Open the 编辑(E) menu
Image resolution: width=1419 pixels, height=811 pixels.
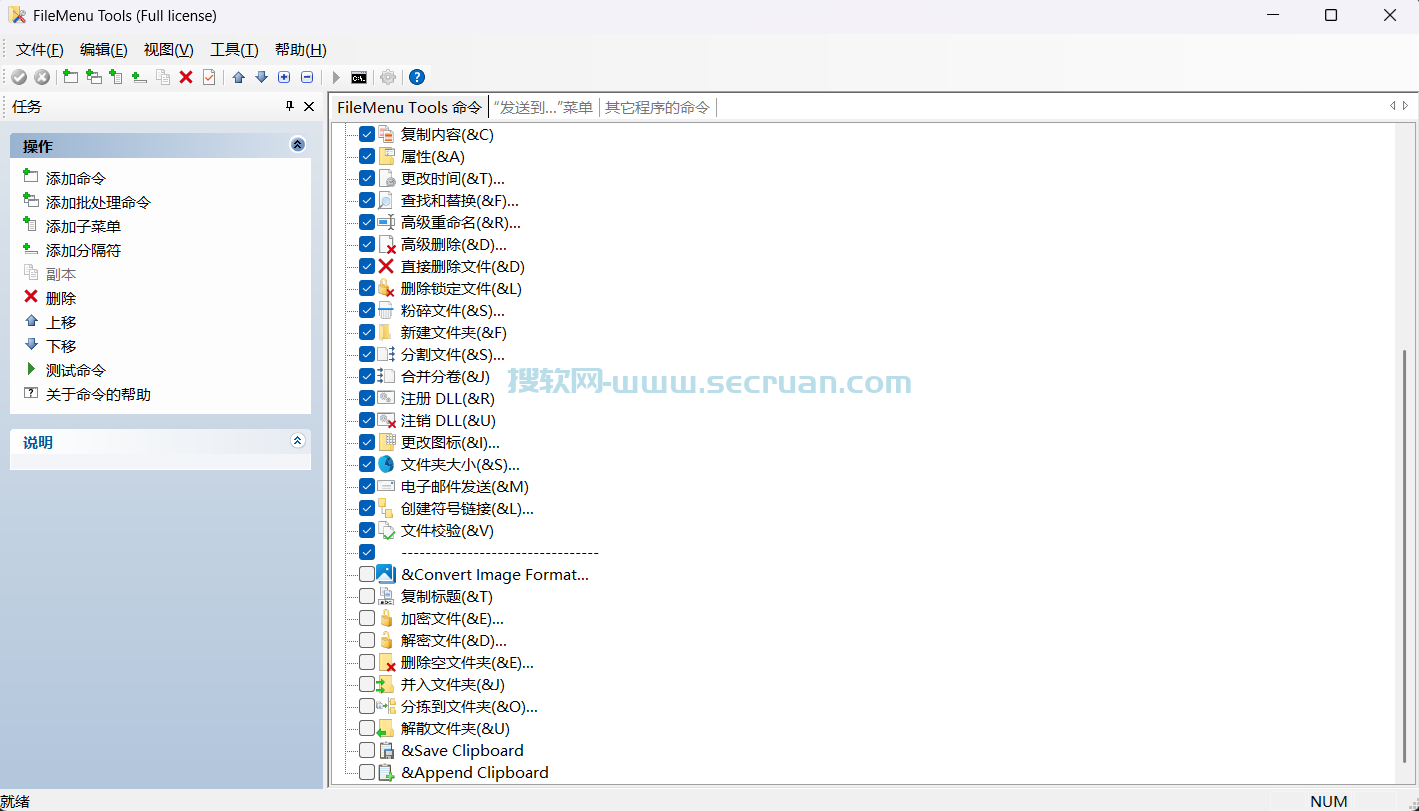point(104,50)
